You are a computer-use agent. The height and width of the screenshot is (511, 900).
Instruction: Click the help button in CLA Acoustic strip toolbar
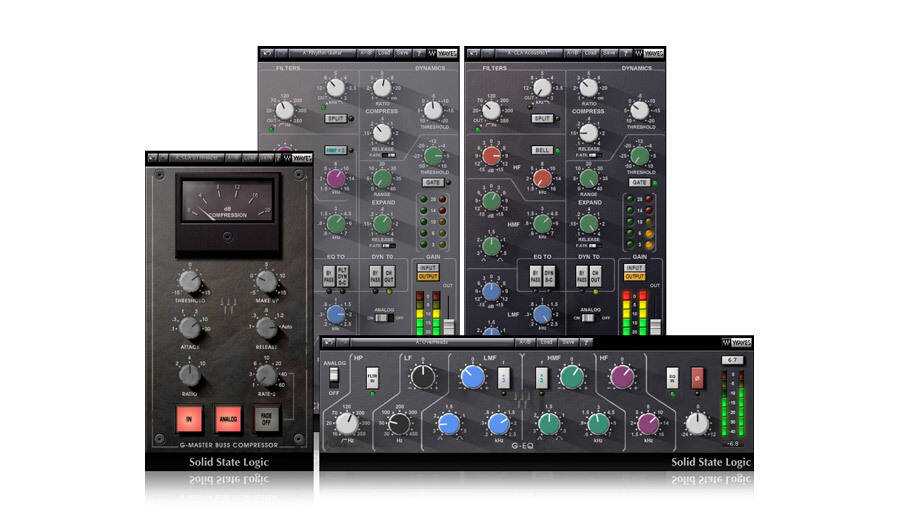pos(626,53)
